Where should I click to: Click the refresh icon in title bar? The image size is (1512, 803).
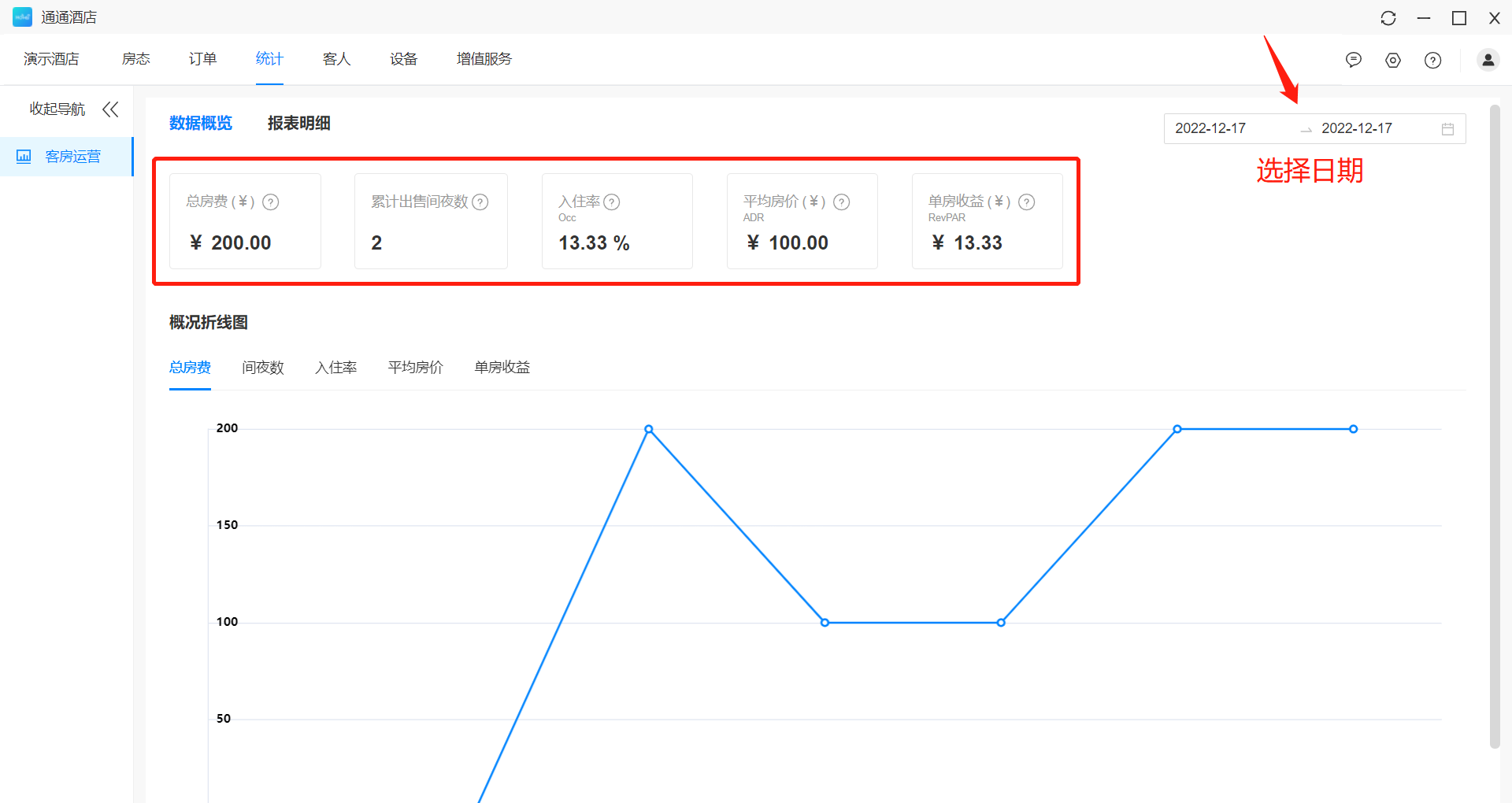[1388, 18]
